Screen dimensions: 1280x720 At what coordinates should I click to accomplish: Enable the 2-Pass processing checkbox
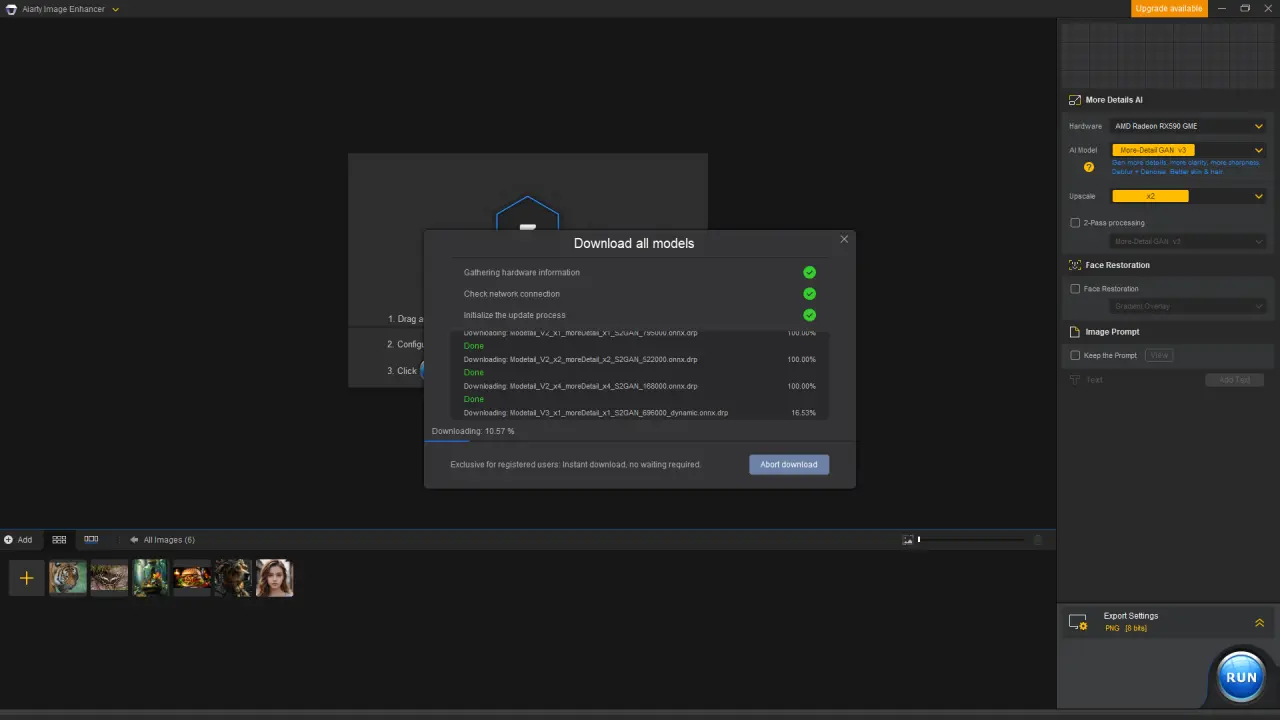click(1075, 223)
